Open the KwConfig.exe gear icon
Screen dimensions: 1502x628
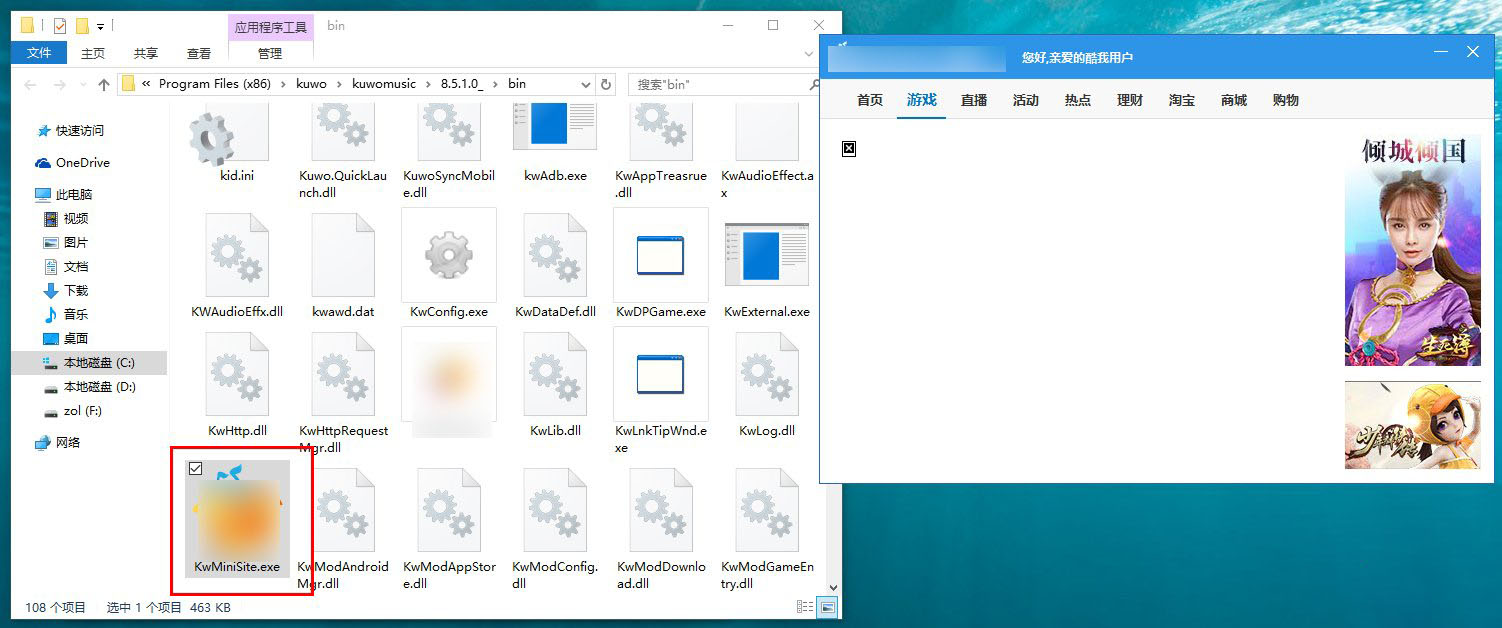coord(449,257)
